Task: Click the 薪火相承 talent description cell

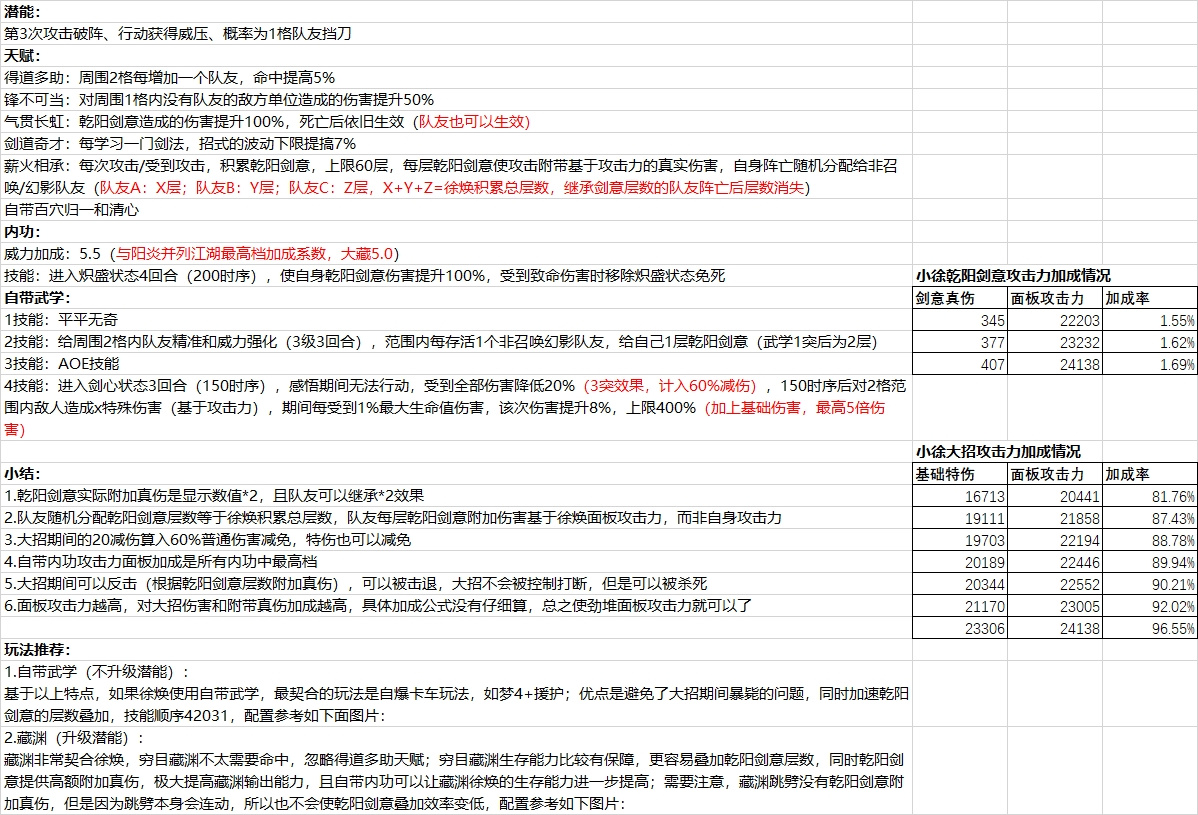Action: click(456, 177)
